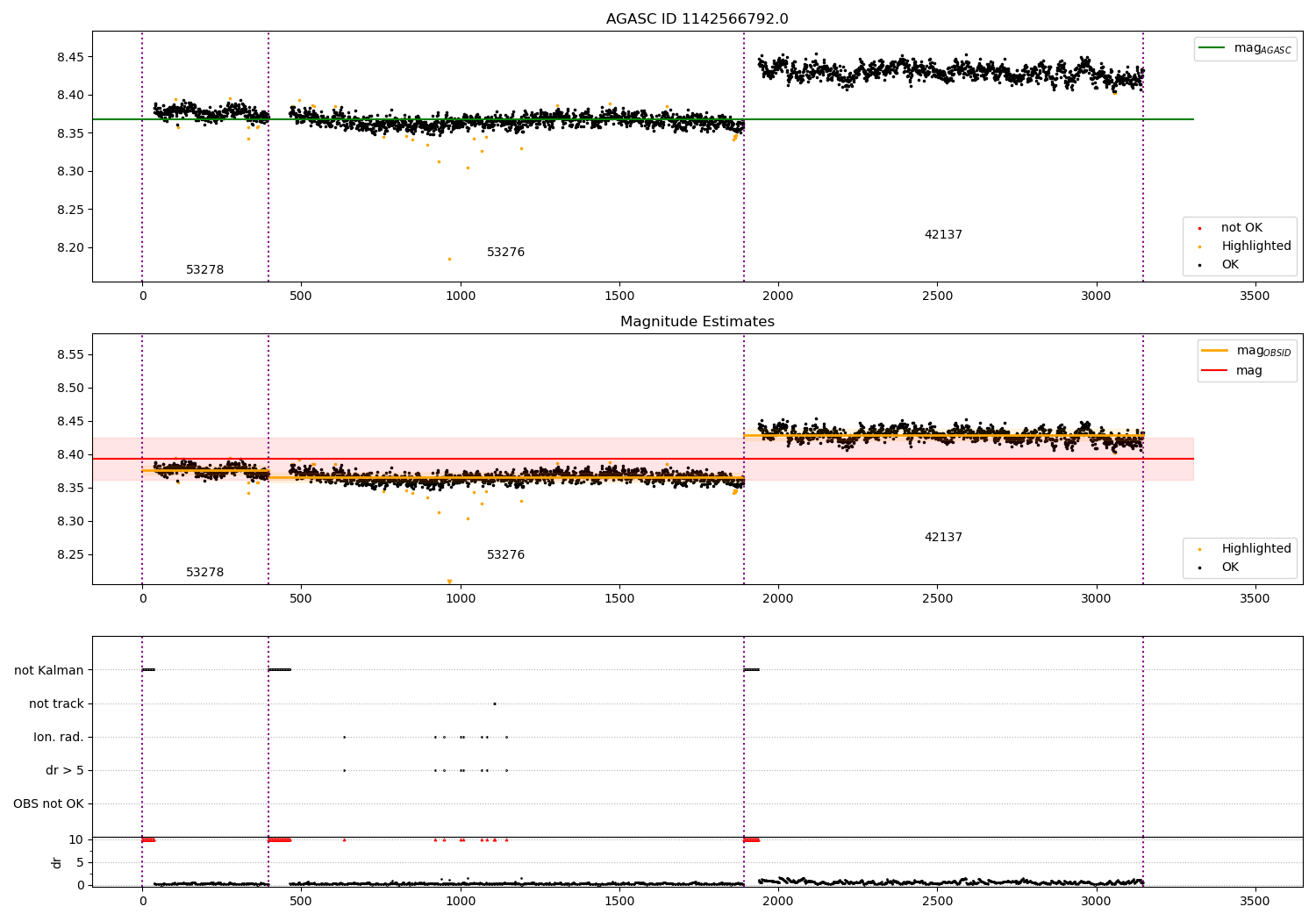Select 'OK' legend entry in Magnitude Estimates plot

point(1230,568)
